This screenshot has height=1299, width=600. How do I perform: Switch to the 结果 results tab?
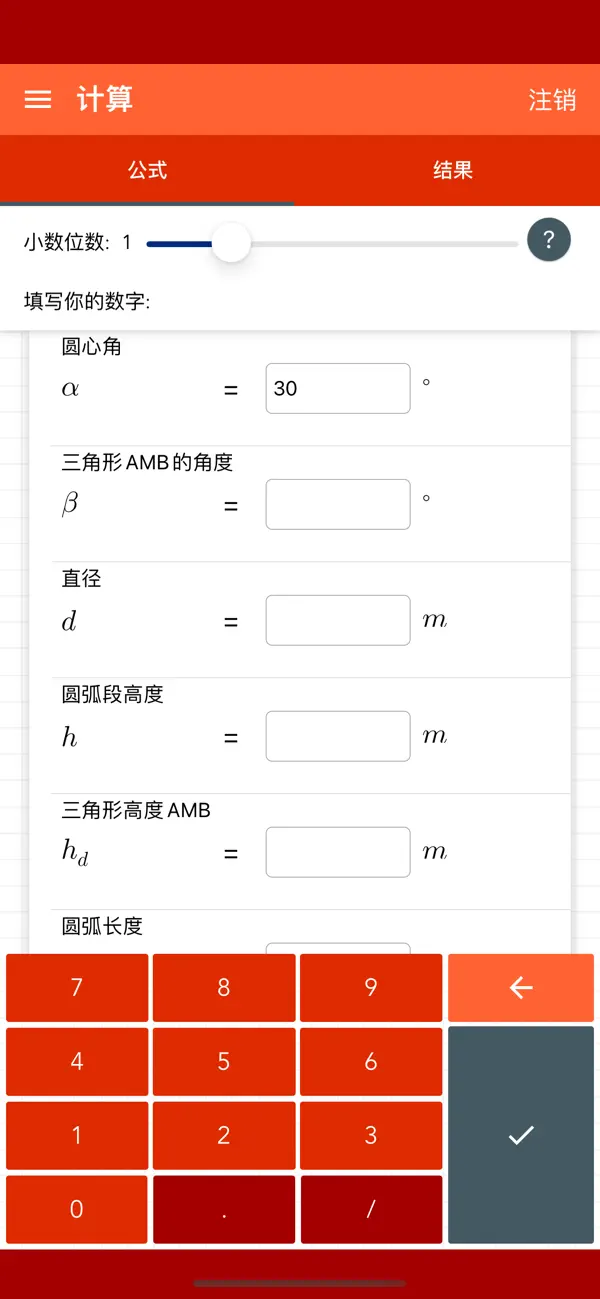coord(453,170)
